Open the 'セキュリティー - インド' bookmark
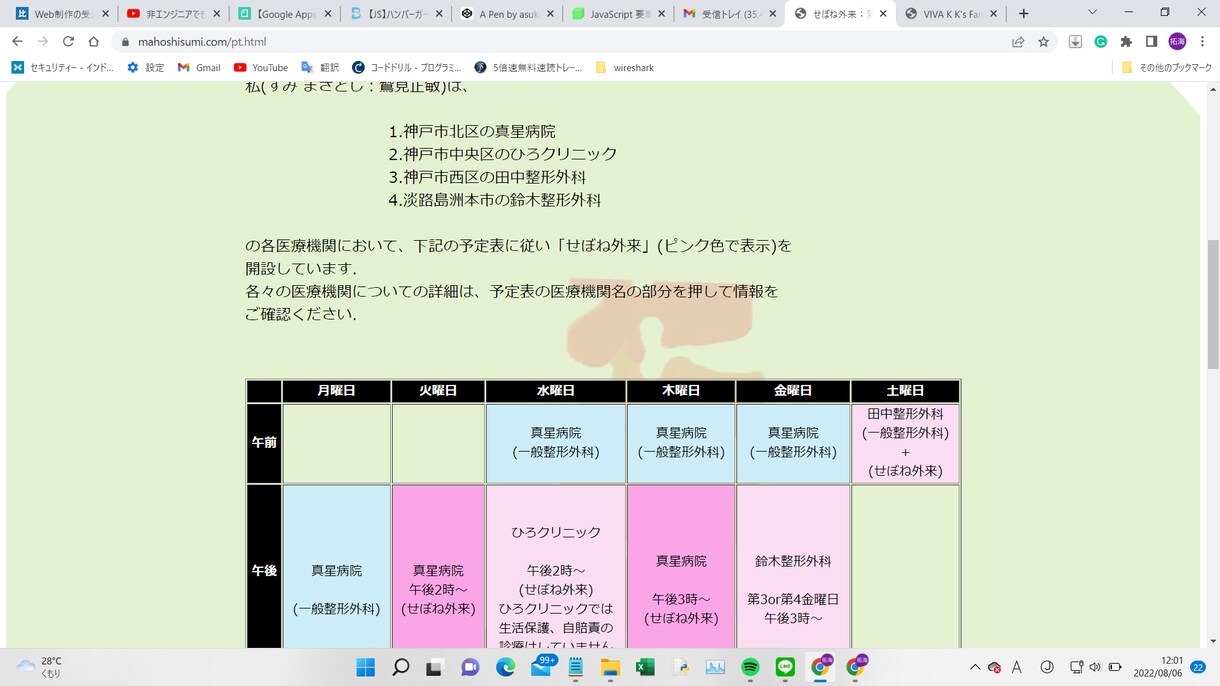The image size is (1220, 686). [x=63, y=67]
